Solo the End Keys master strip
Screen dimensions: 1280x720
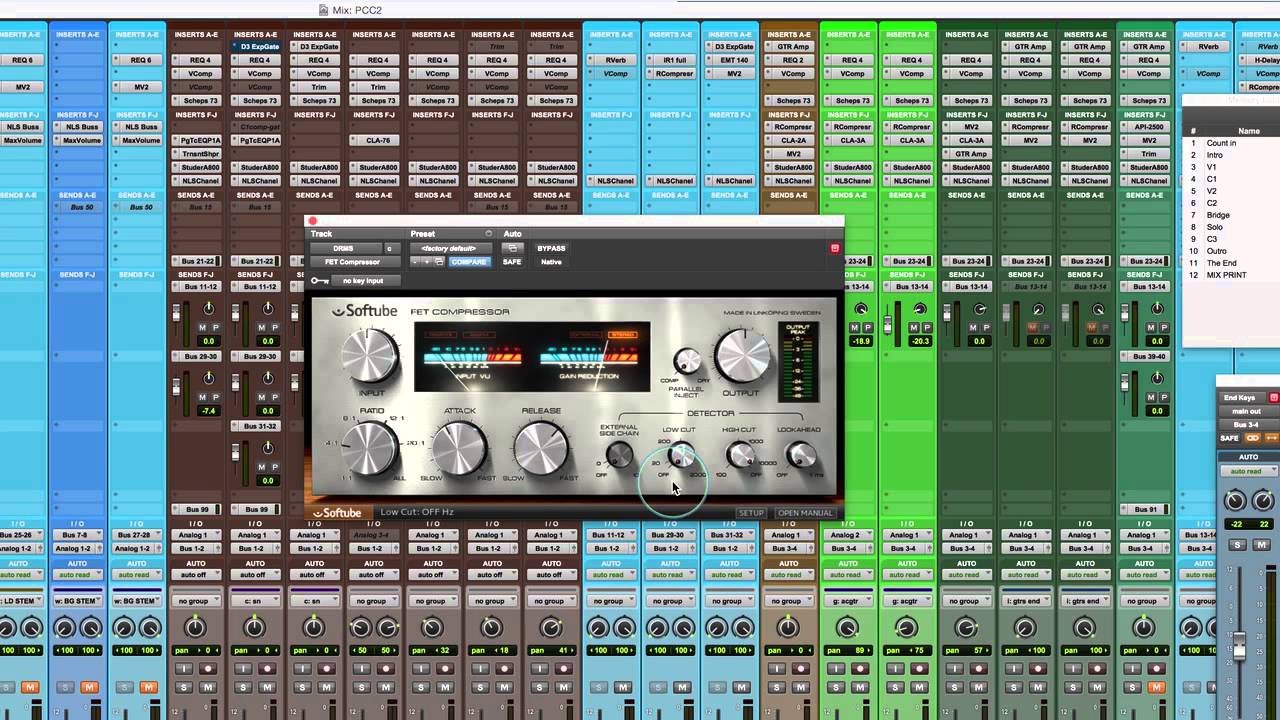pos(1237,545)
